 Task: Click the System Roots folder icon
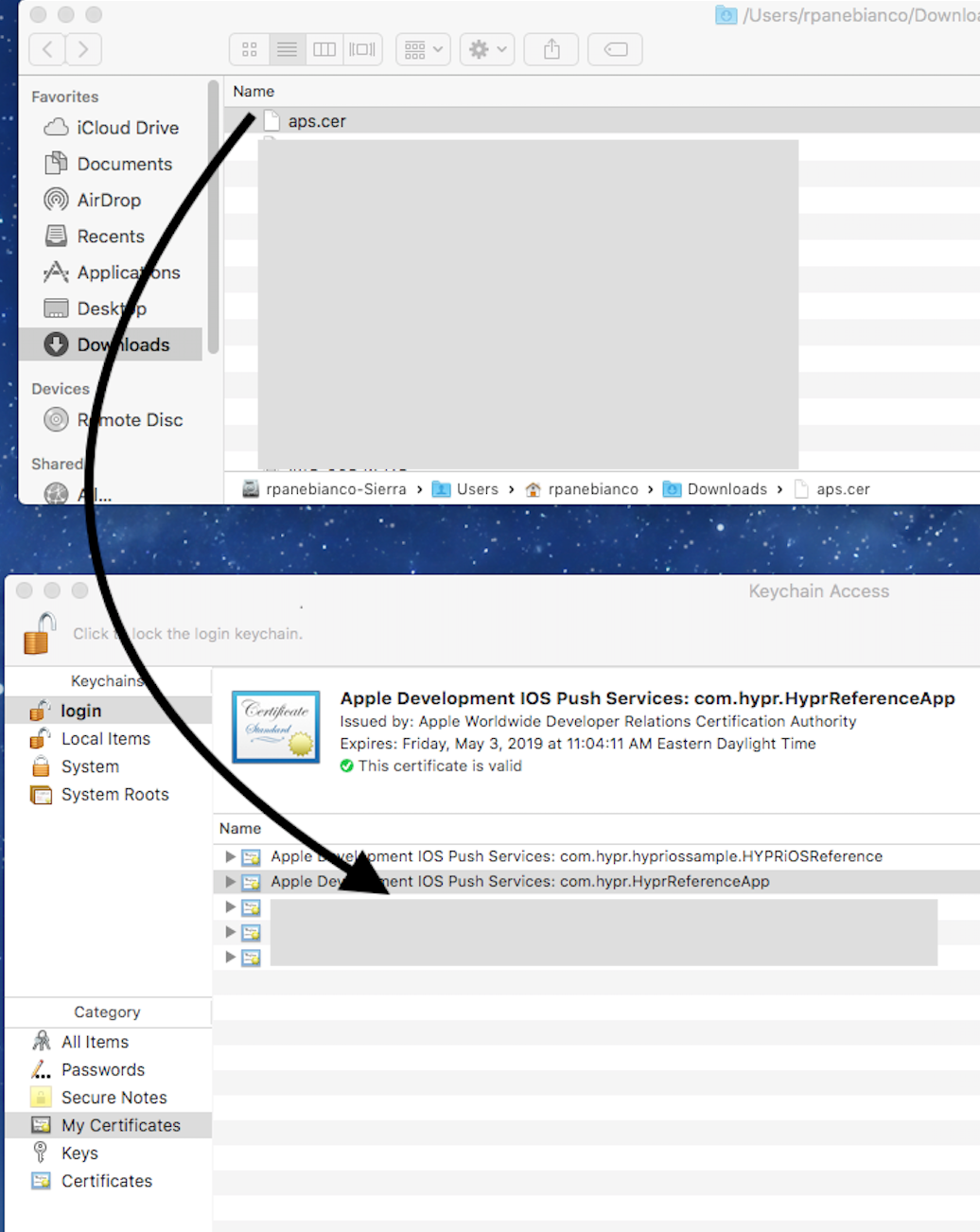tap(41, 795)
